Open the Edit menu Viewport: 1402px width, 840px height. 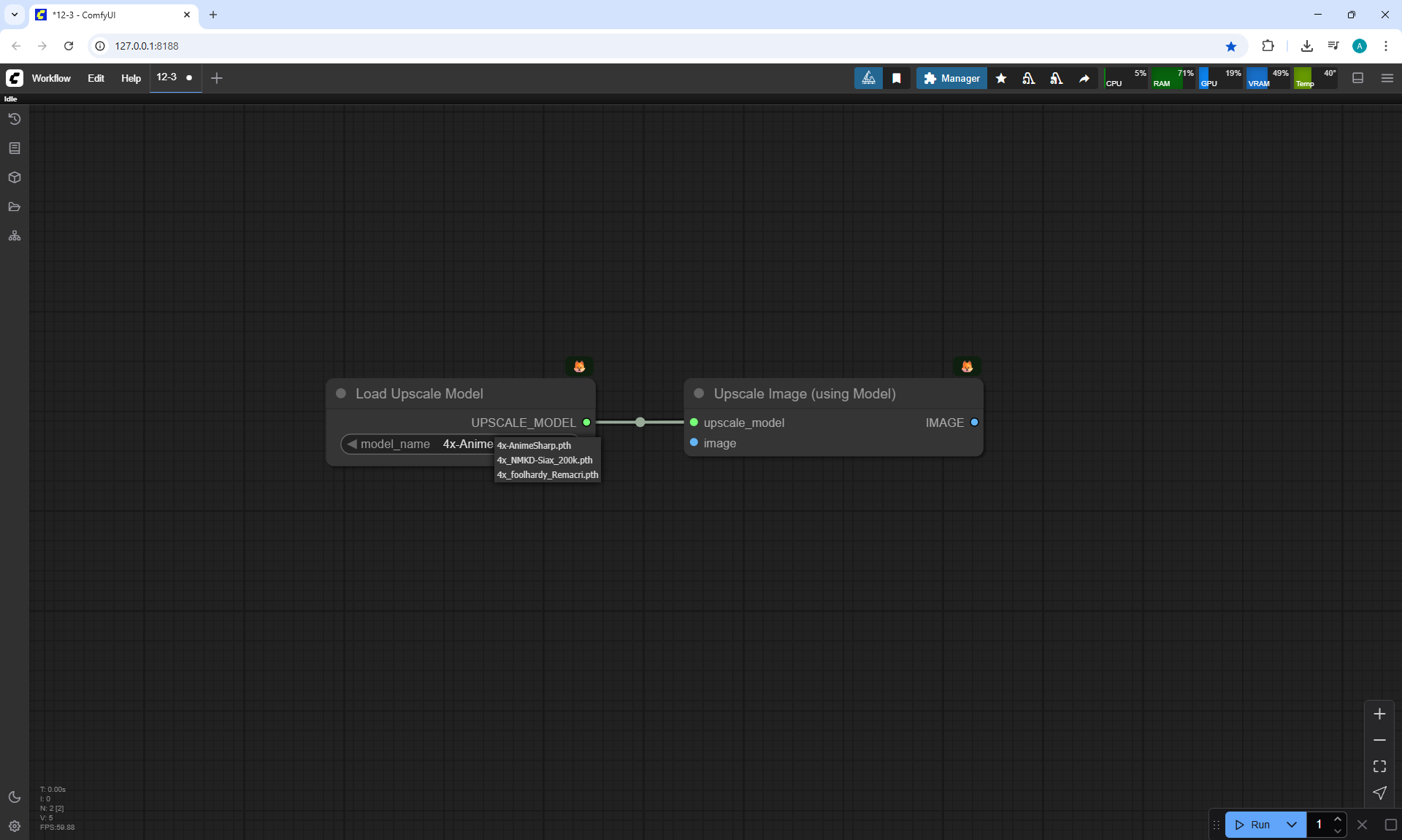click(x=96, y=78)
